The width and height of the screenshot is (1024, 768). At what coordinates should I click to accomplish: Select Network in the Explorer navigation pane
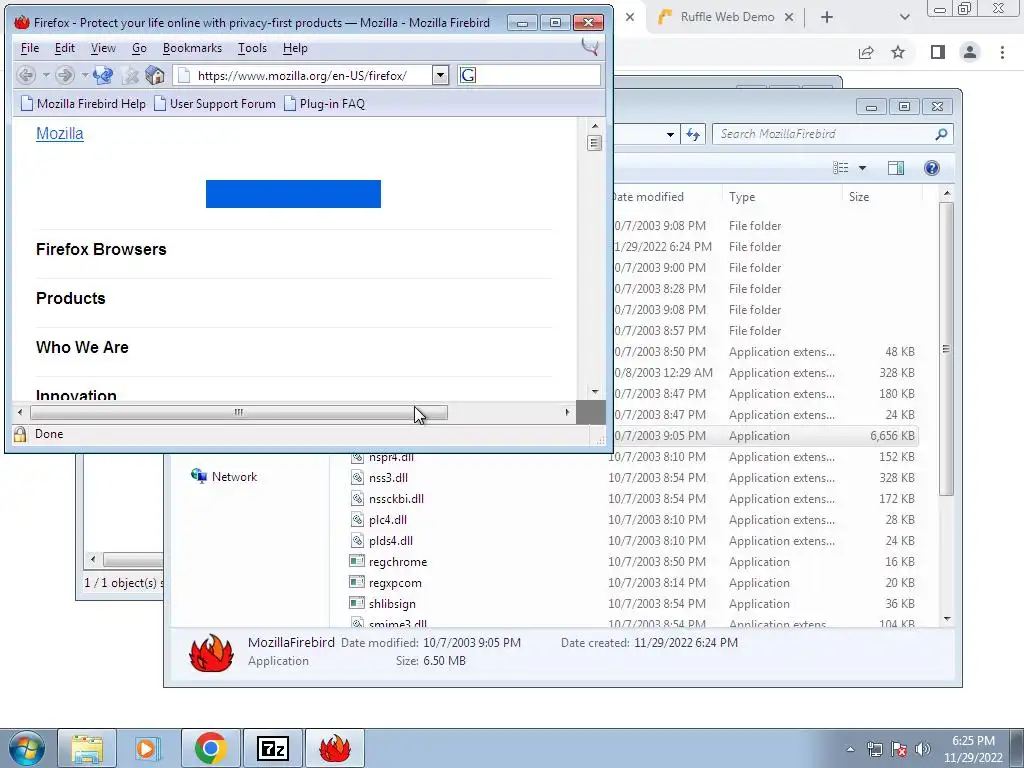tap(225, 477)
